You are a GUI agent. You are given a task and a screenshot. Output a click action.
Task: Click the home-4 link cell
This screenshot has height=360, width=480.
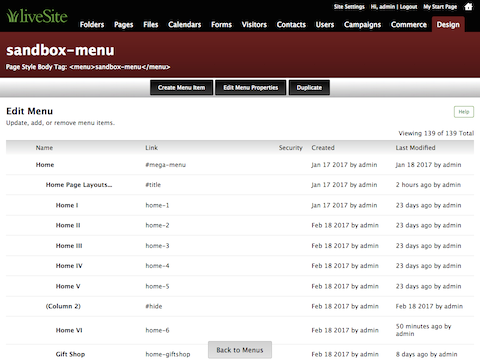[x=157, y=266]
